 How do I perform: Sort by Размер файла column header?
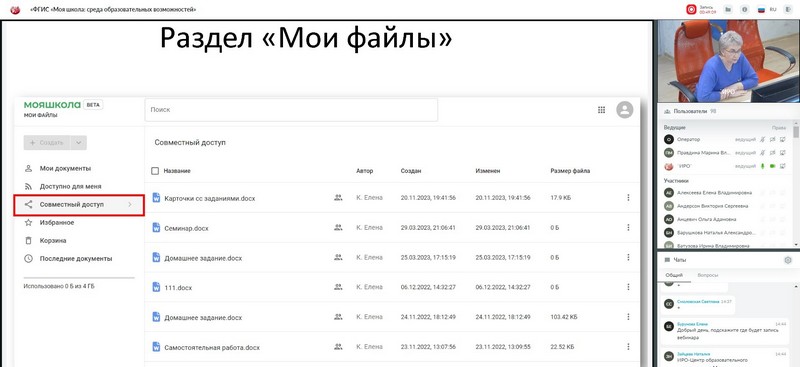tap(570, 171)
